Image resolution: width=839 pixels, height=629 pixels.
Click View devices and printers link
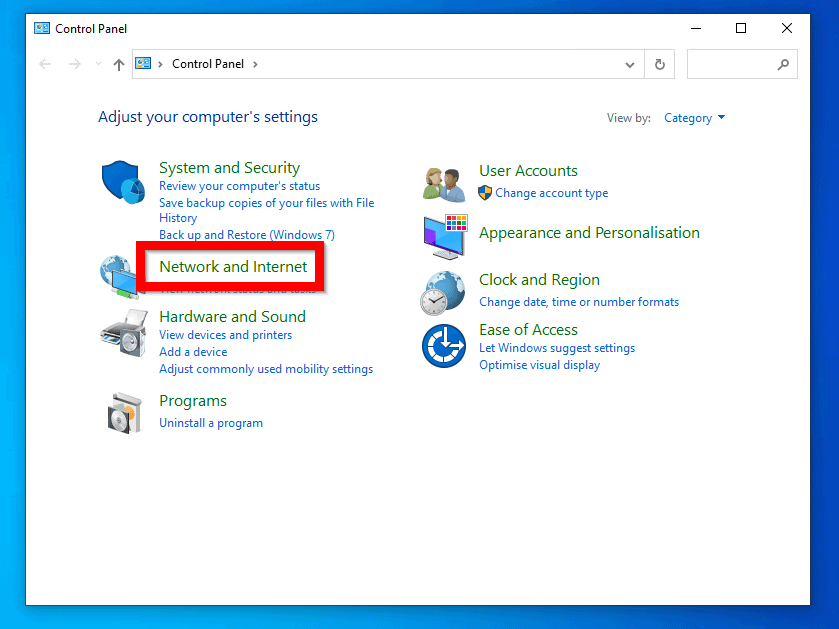(x=225, y=335)
